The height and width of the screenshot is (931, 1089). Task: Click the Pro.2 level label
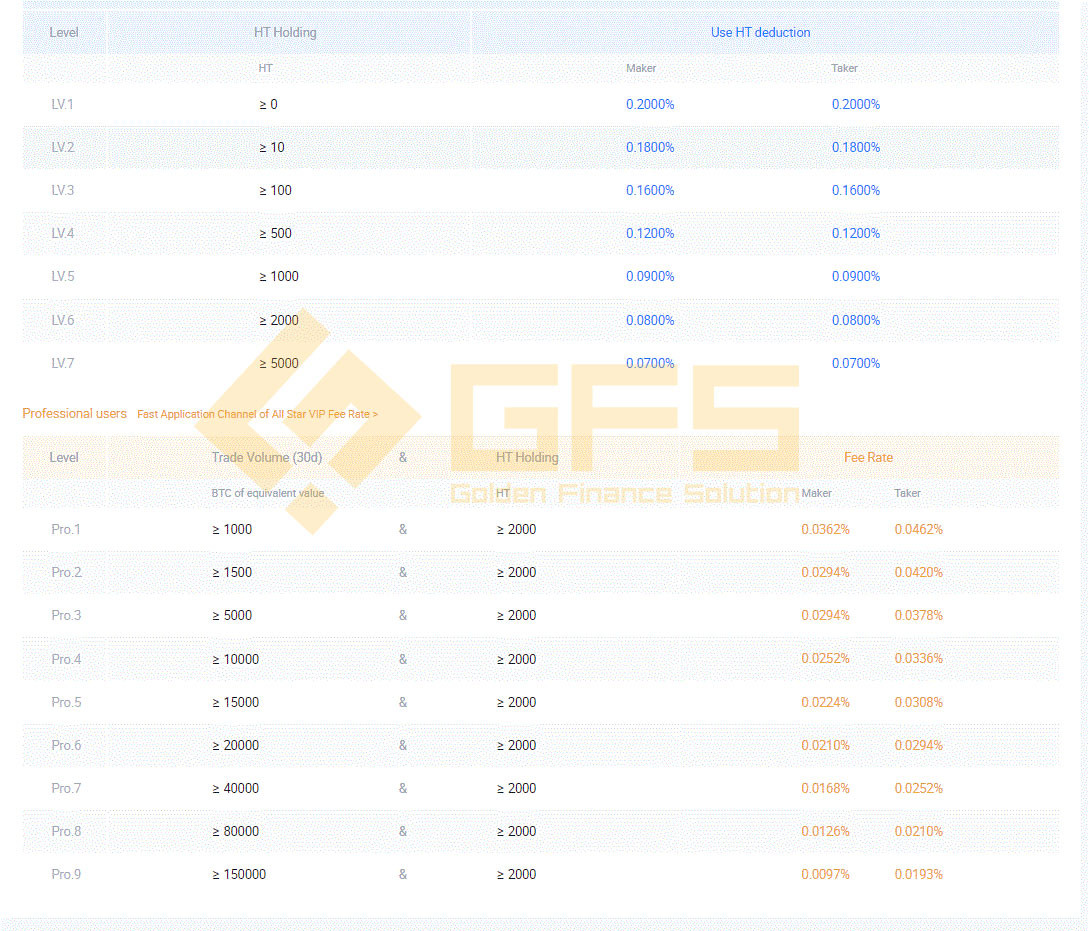pyautogui.click(x=66, y=572)
